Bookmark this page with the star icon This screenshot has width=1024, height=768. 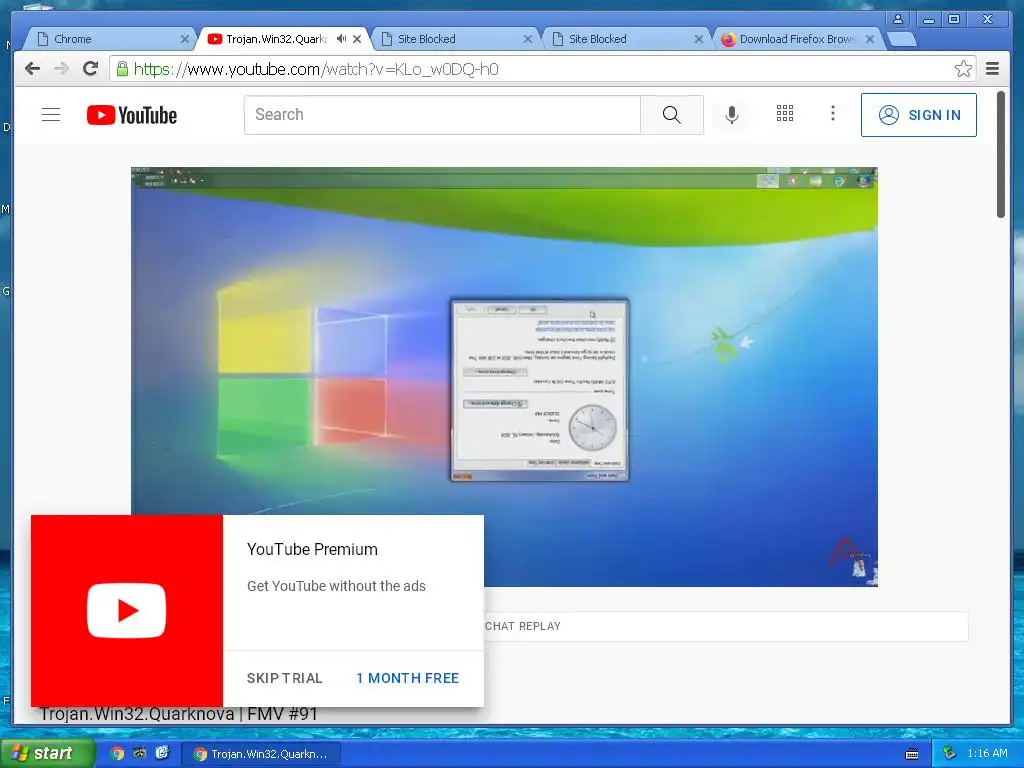click(963, 69)
